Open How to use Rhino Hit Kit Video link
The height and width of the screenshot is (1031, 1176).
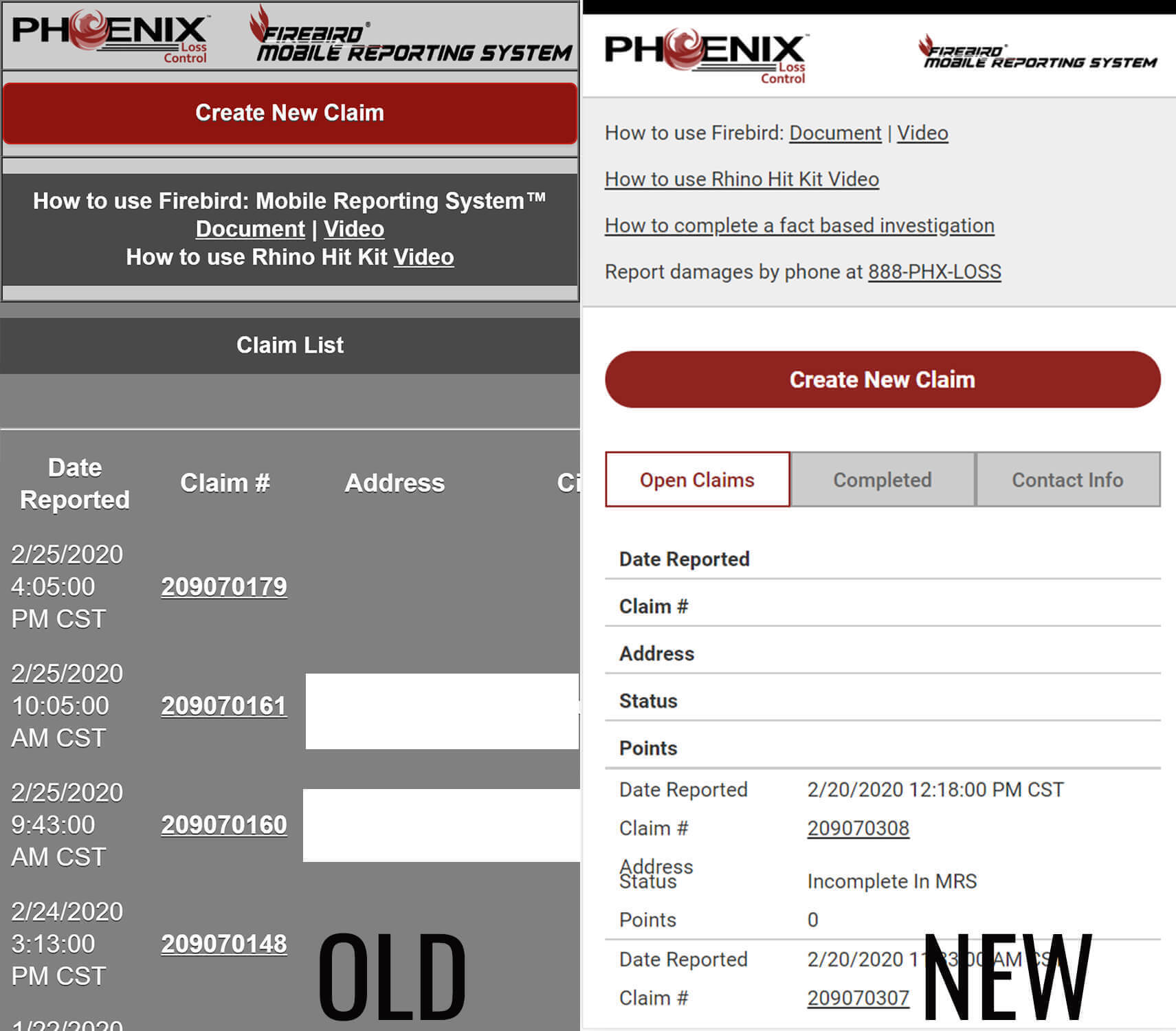(742, 179)
